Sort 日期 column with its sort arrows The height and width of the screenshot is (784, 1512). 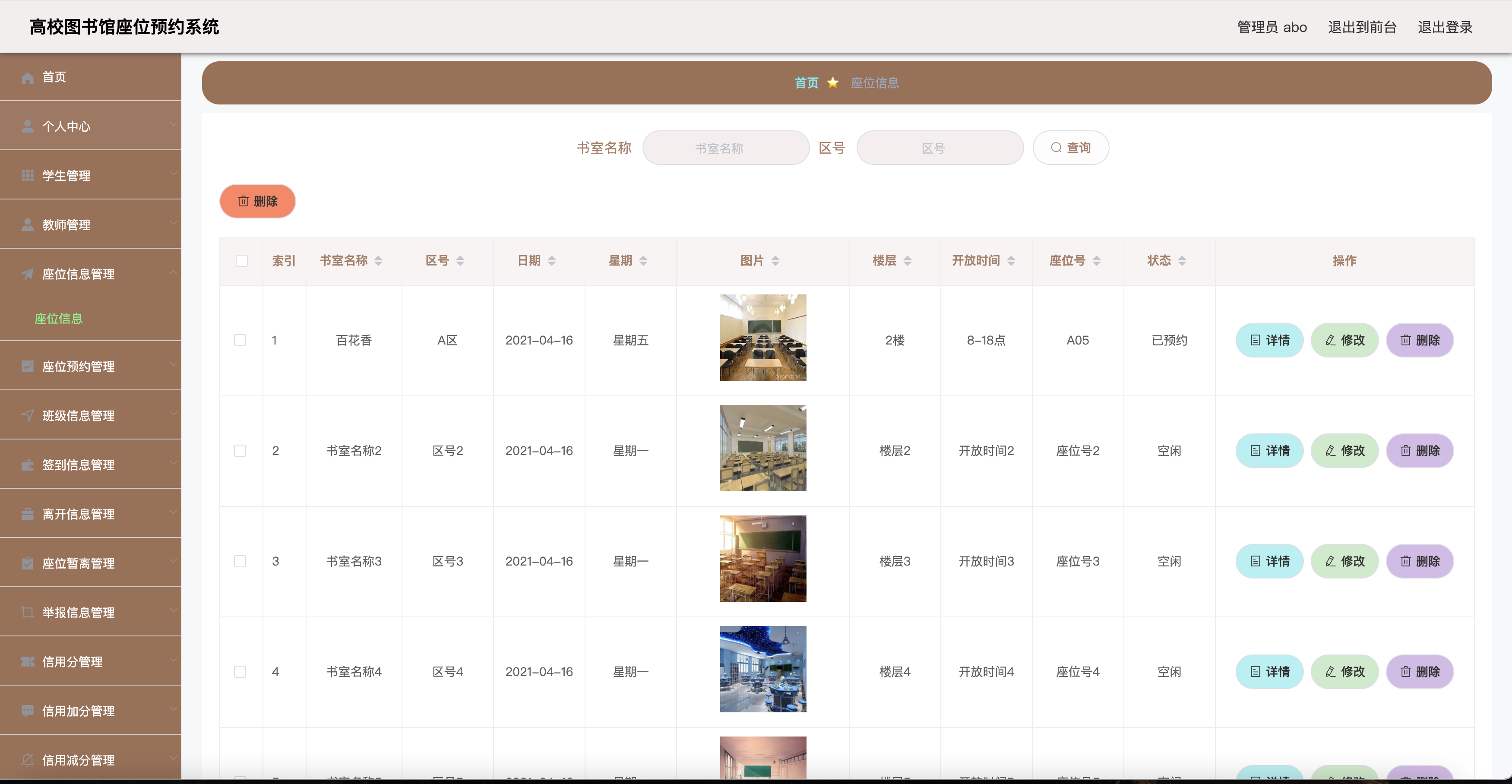[x=552, y=261]
